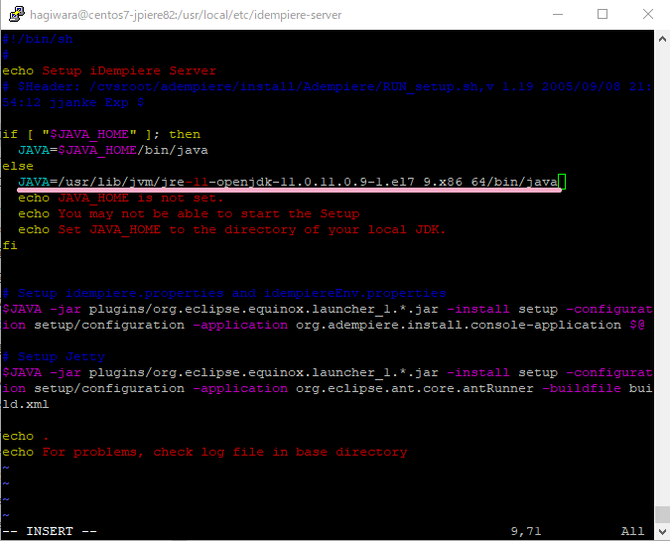670x541 pixels.
Task: Click 'org.adempiere.install.console-application' text
Action: pyautogui.click(x=458, y=325)
